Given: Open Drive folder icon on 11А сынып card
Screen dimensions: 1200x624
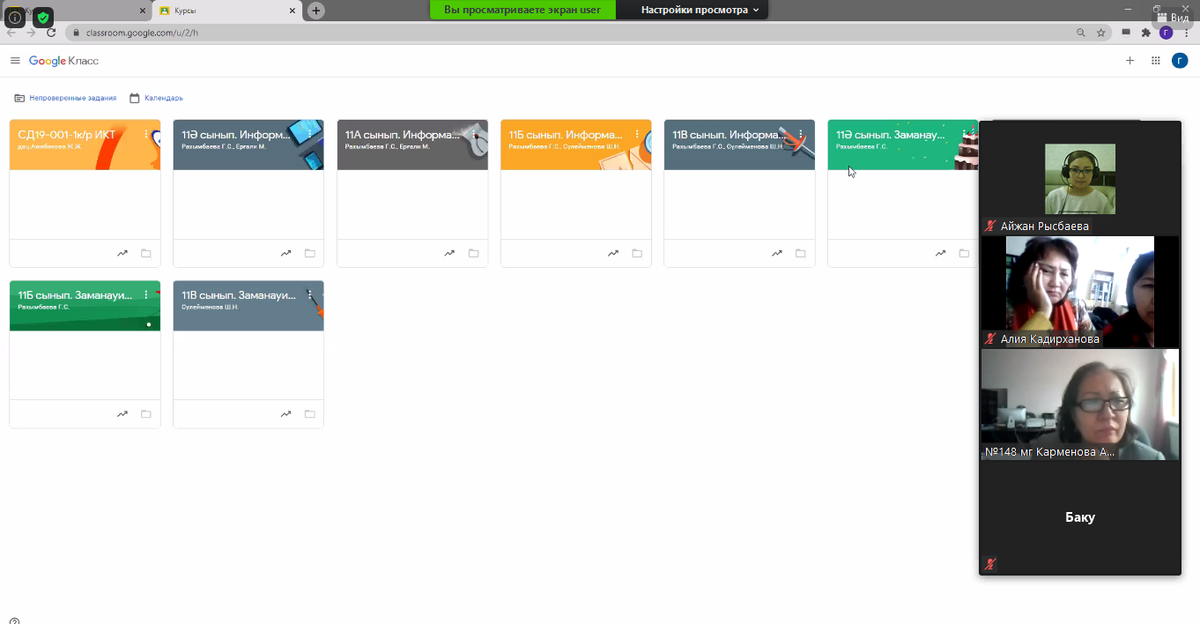Looking at the screenshot, I should [x=473, y=254].
